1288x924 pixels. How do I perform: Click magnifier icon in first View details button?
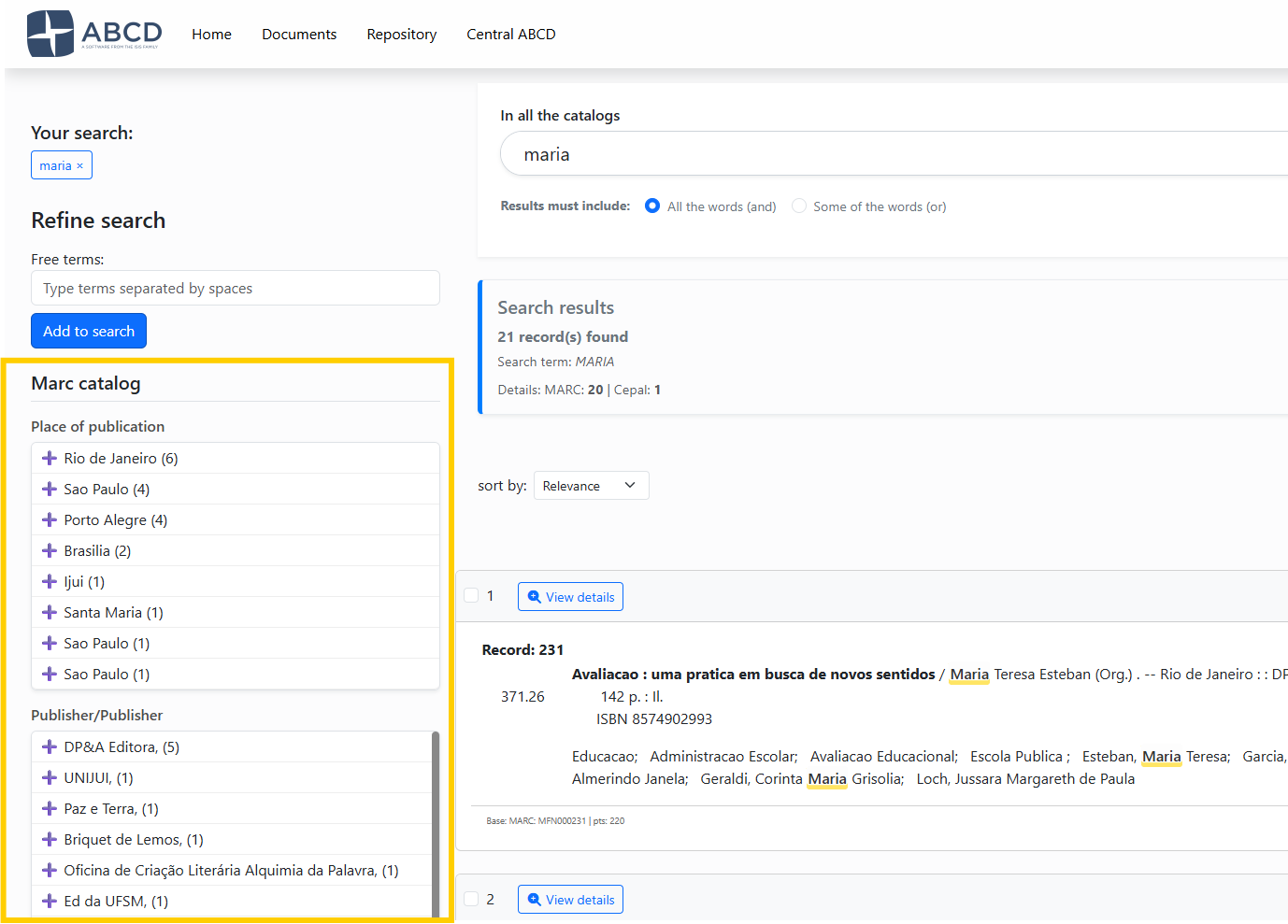[x=534, y=597]
